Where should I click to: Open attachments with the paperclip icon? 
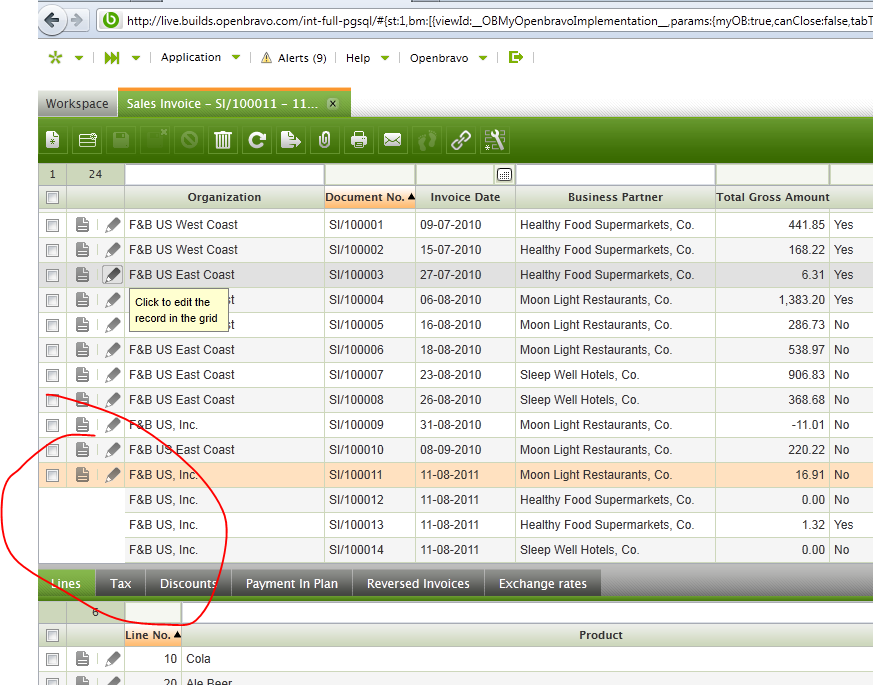324,141
